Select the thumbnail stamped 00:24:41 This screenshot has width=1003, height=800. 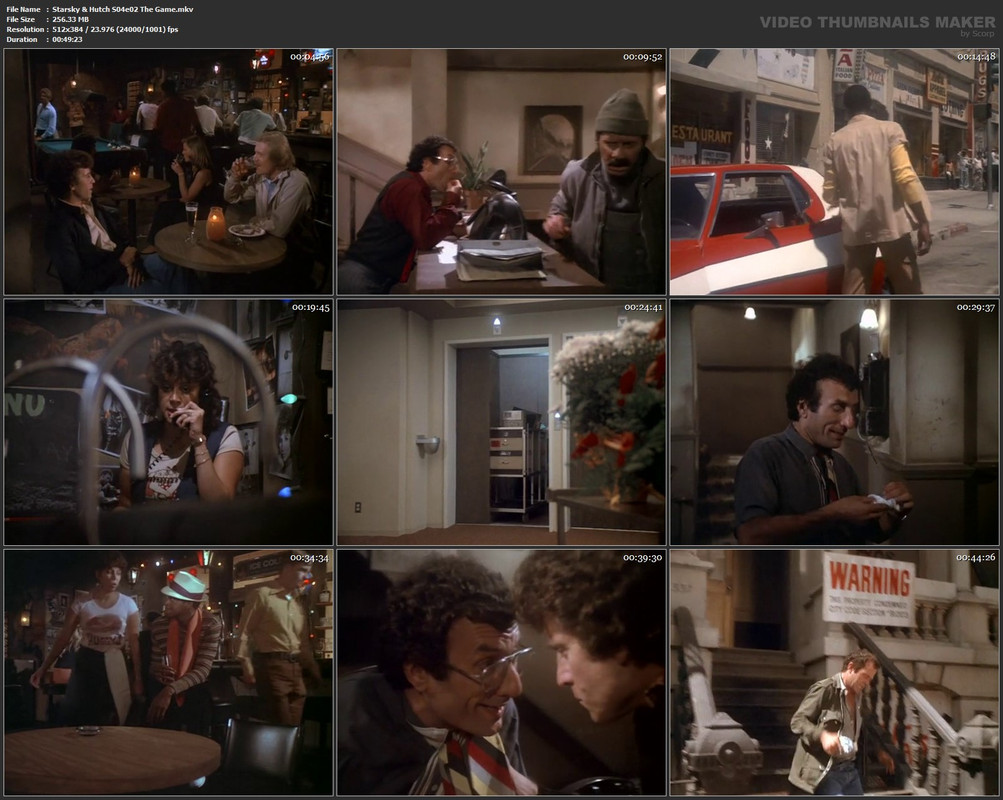tap(502, 422)
